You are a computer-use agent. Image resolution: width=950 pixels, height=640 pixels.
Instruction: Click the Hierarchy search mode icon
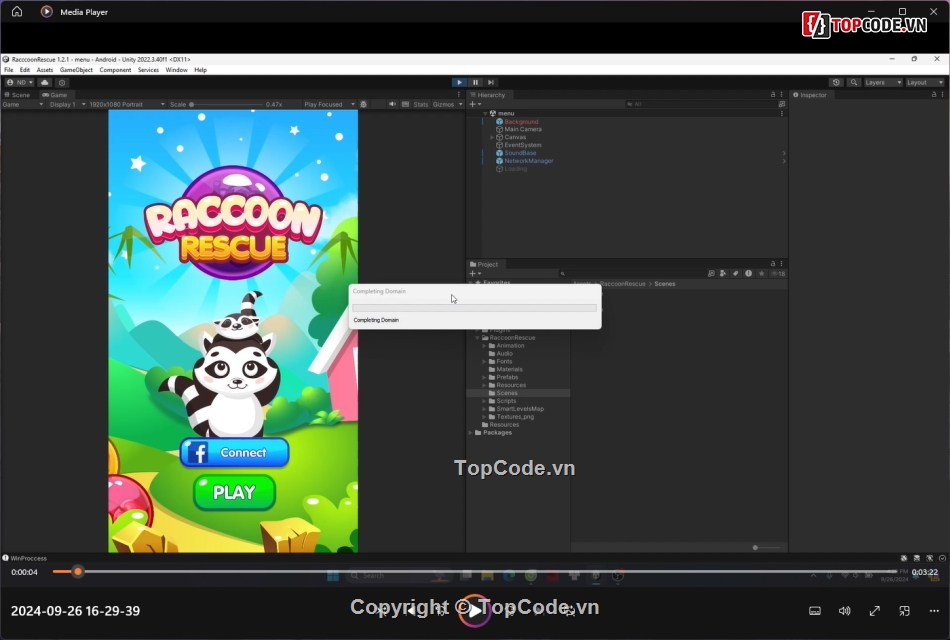782,104
